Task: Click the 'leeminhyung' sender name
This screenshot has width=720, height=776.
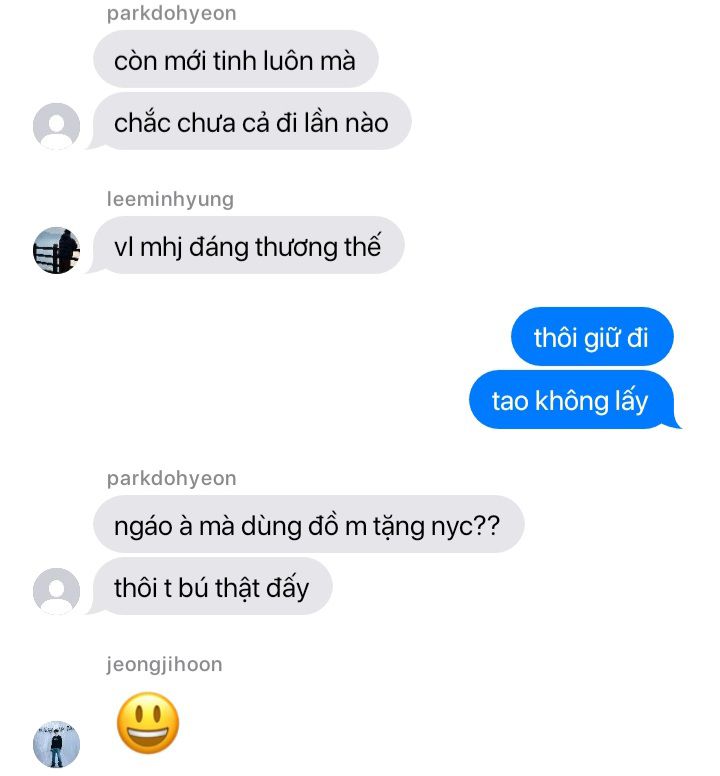Action: pos(170,199)
